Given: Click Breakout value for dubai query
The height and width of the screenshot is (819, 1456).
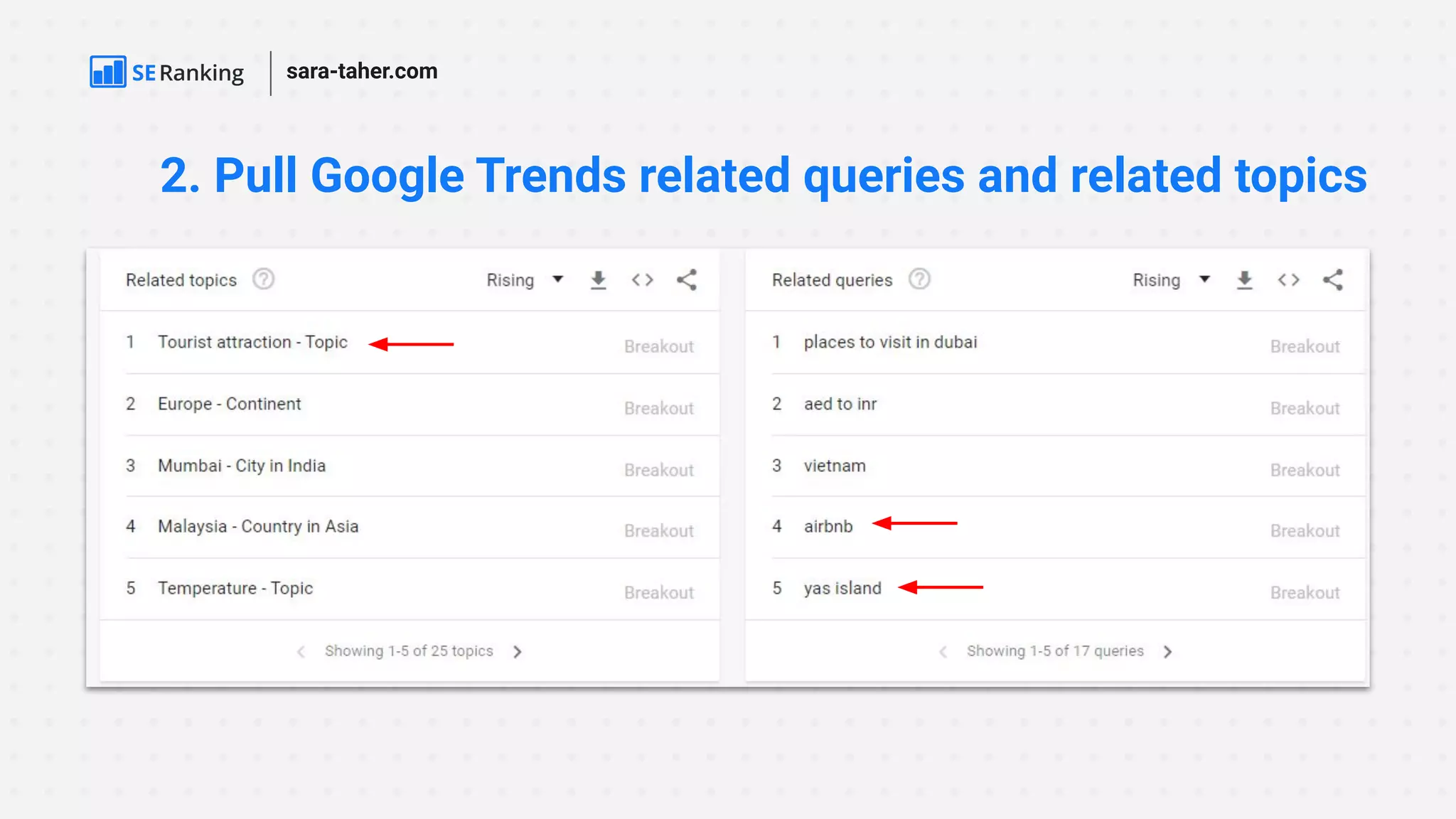Looking at the screenshot, I should coord(1305,347).
